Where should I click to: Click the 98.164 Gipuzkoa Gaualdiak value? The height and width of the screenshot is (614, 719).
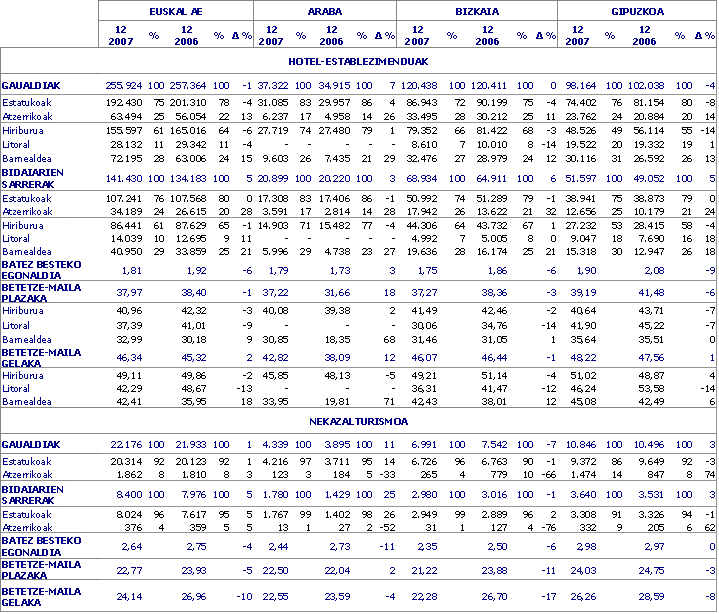click(591, 85)
